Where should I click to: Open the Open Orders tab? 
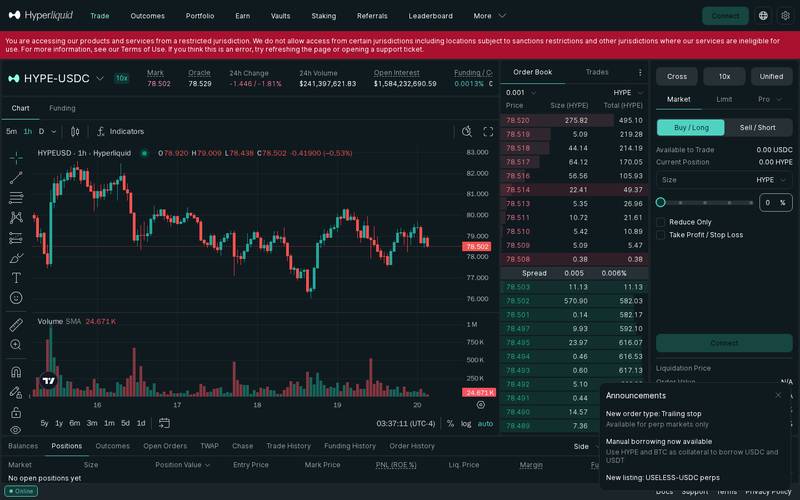[165, 446]
